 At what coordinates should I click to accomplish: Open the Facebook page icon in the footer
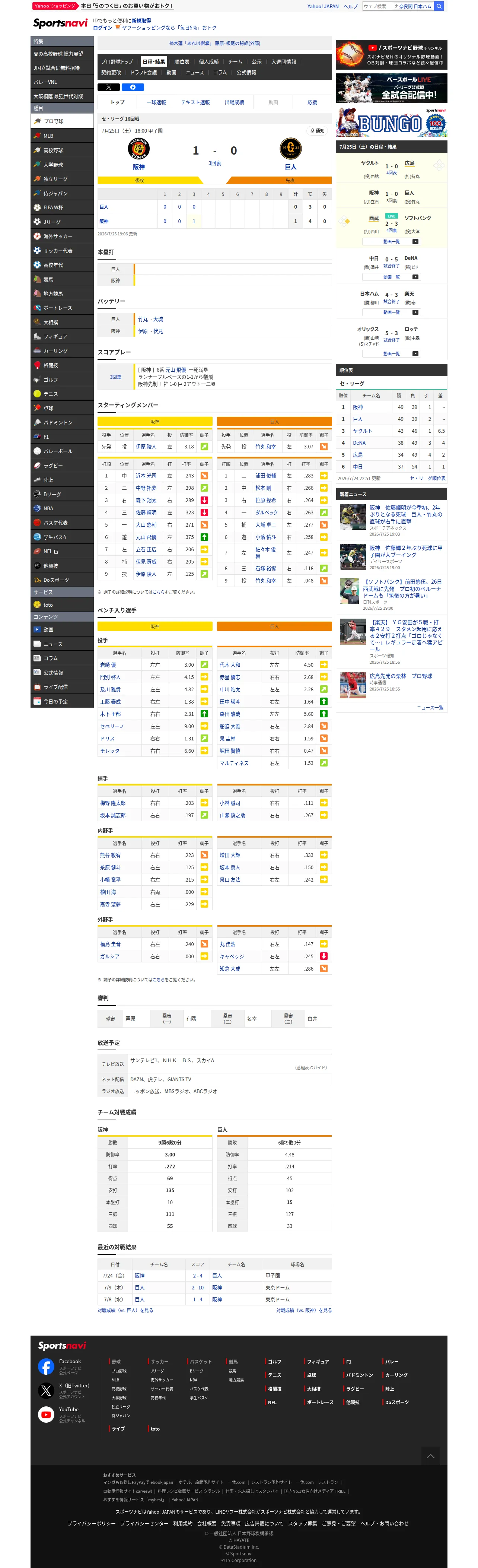coord(46,1366)
